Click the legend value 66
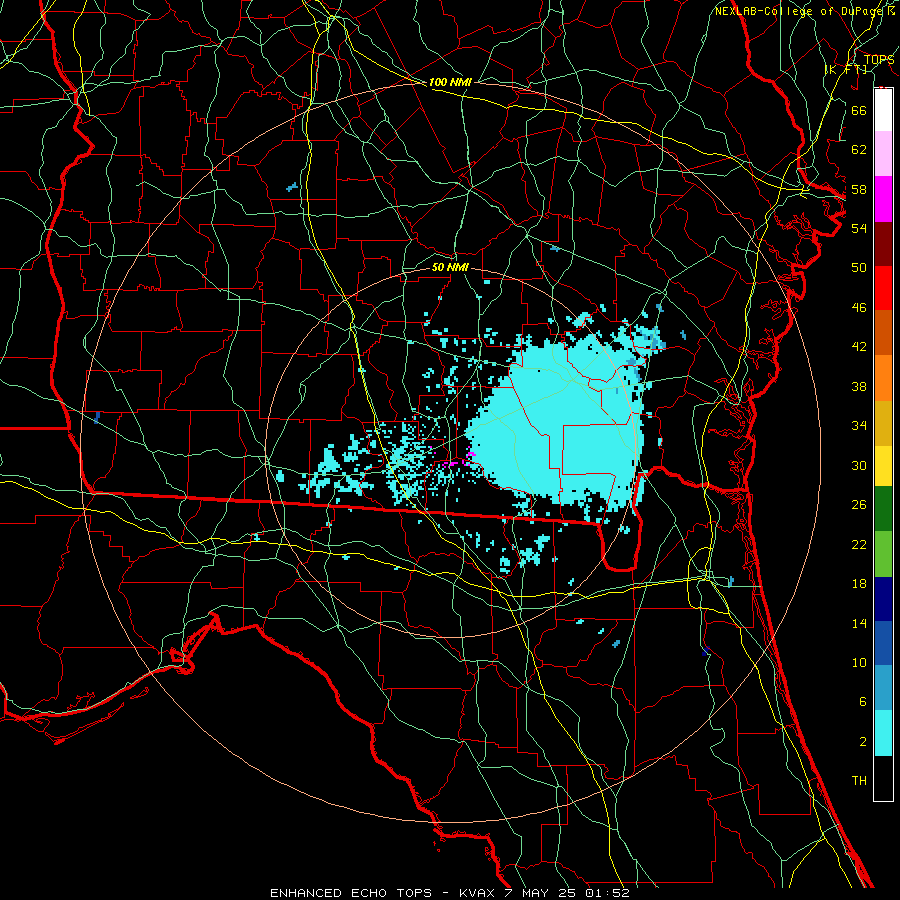Viewport: 900px width, 900px height. [859, 110]
